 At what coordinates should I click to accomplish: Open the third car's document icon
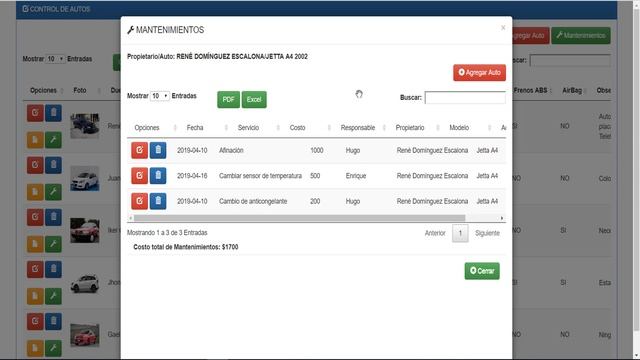[x=35, y=244]
